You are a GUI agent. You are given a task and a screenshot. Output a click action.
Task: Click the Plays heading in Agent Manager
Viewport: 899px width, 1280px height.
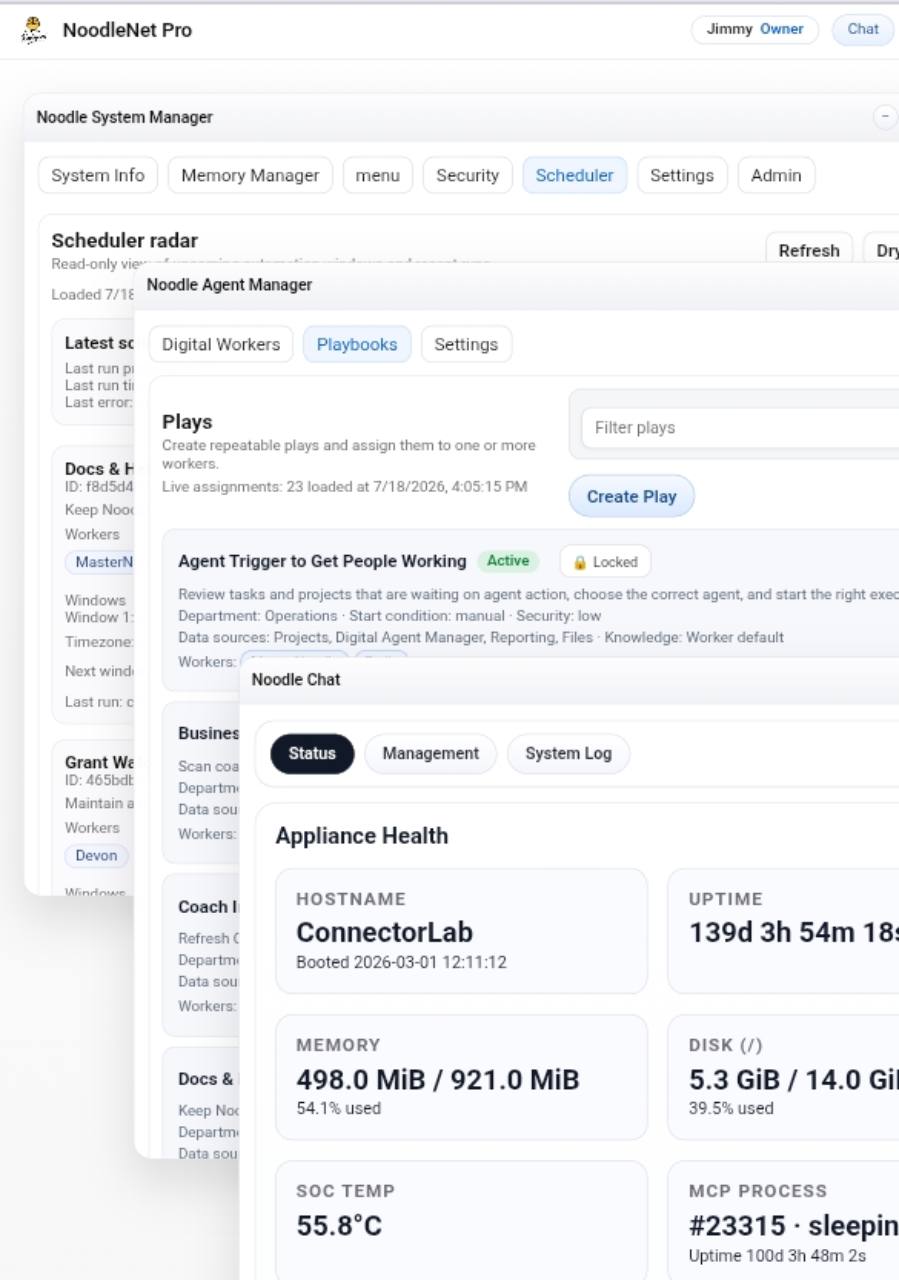pyautogui.click(x=187, y=422)
